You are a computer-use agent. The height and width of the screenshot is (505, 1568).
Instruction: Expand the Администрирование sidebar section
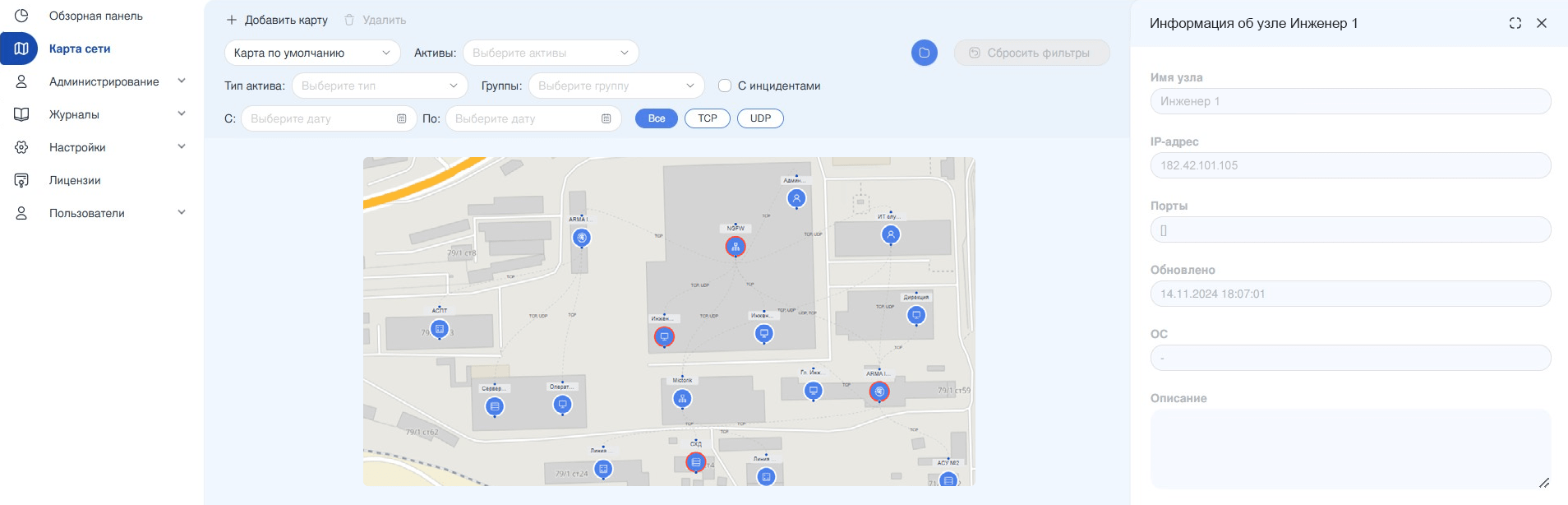click(x=104, y=81)
